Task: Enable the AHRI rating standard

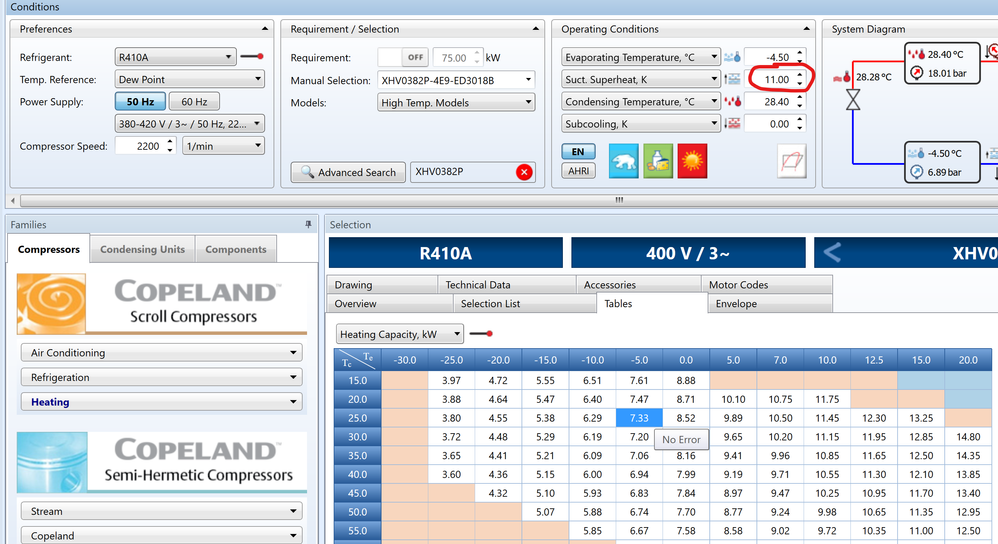Action: [x=578, y=171]
